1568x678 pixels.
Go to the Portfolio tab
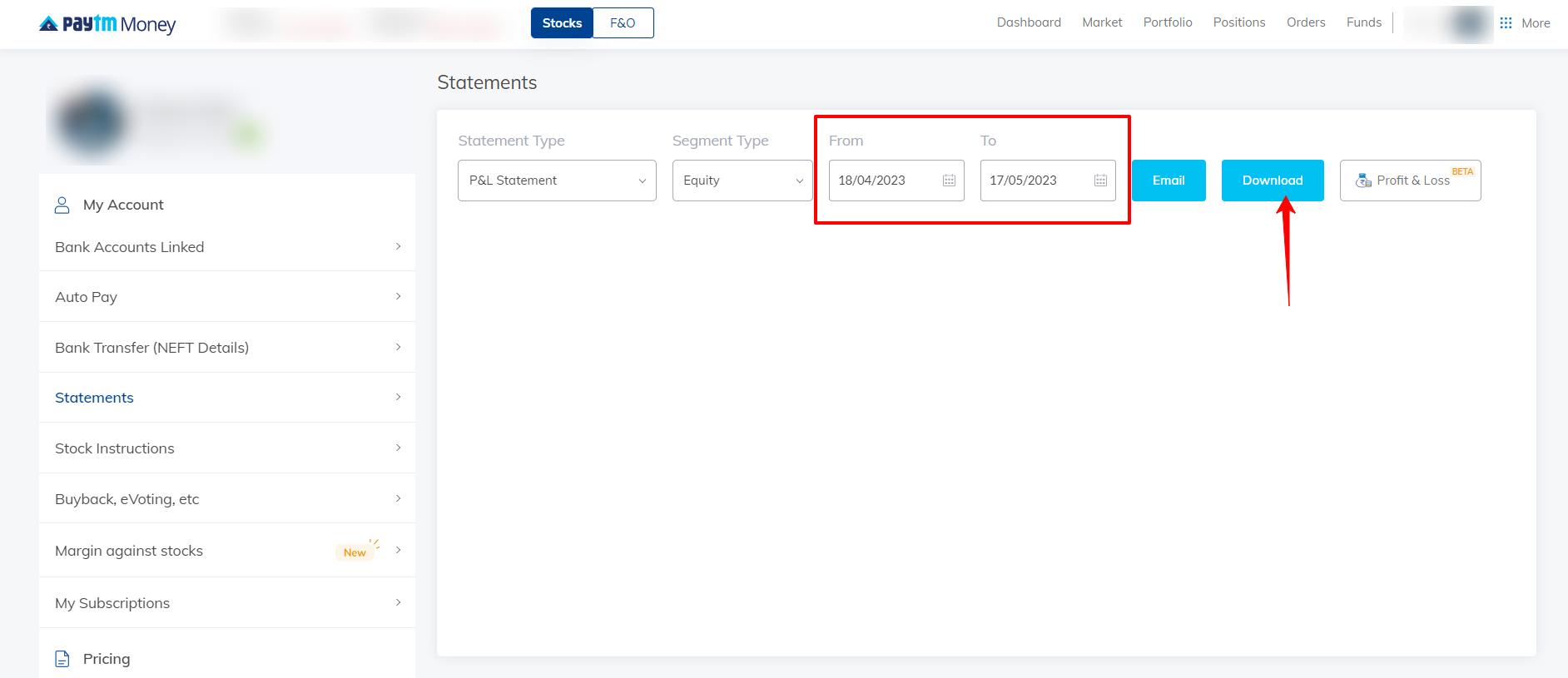coord(1167,22)
